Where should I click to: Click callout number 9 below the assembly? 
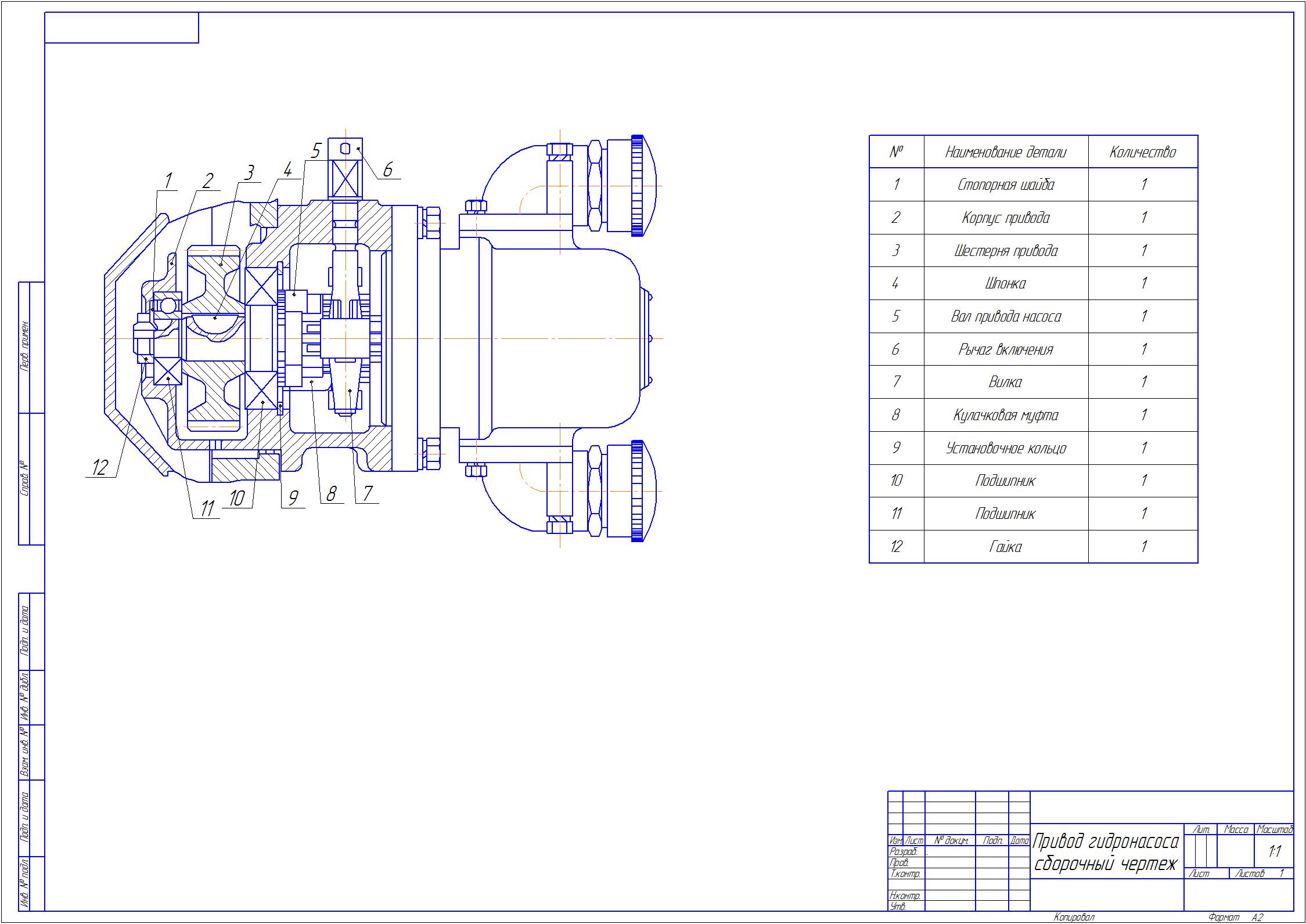pos(293,498)
